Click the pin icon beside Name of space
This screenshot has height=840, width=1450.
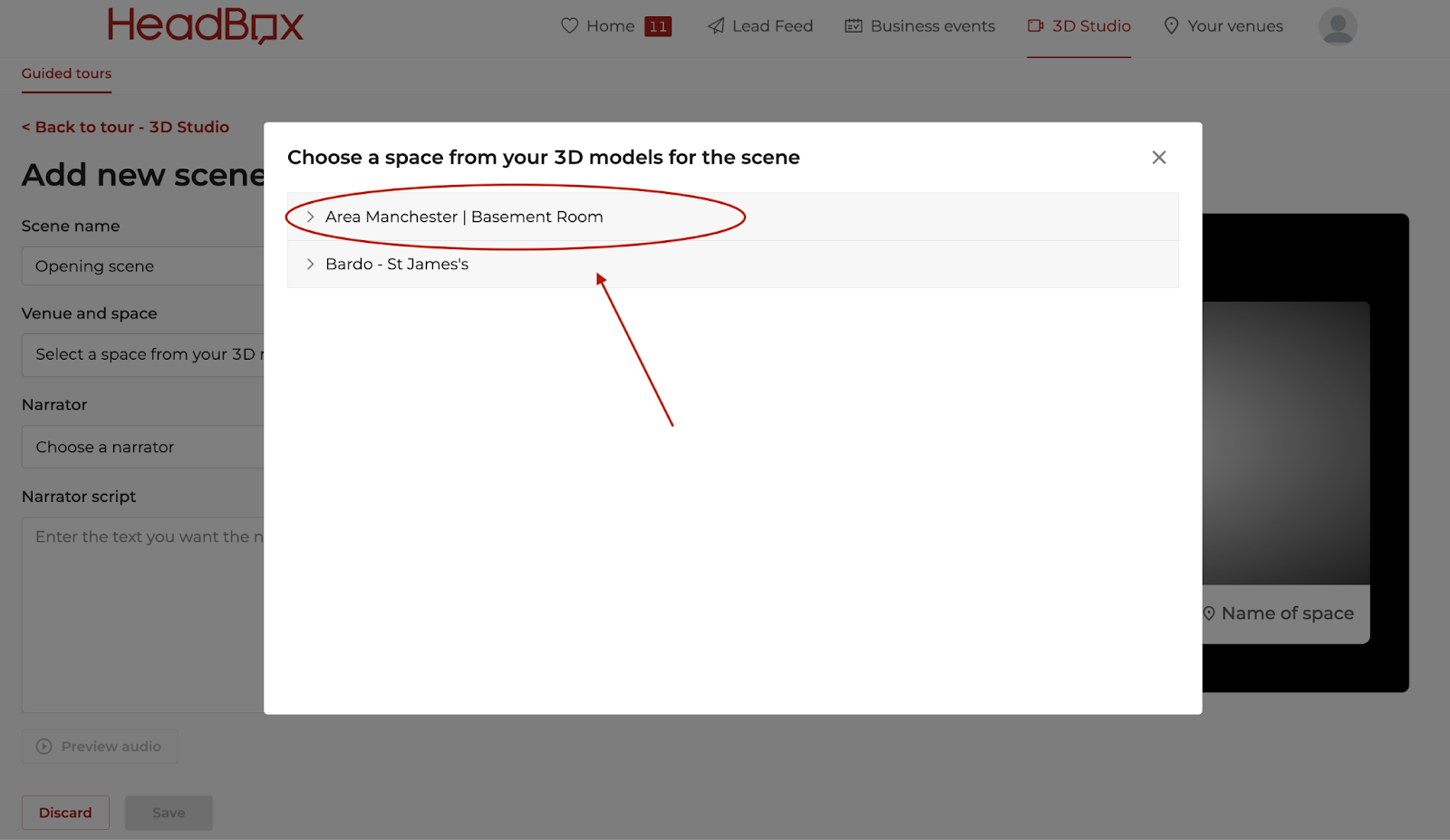pos(1209,613)
